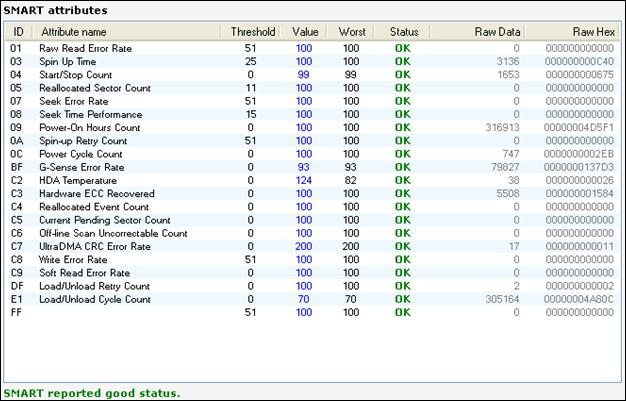Click the Start/Stop Count row
Viewport: 626px width, 401px height.
pos(78,75)
